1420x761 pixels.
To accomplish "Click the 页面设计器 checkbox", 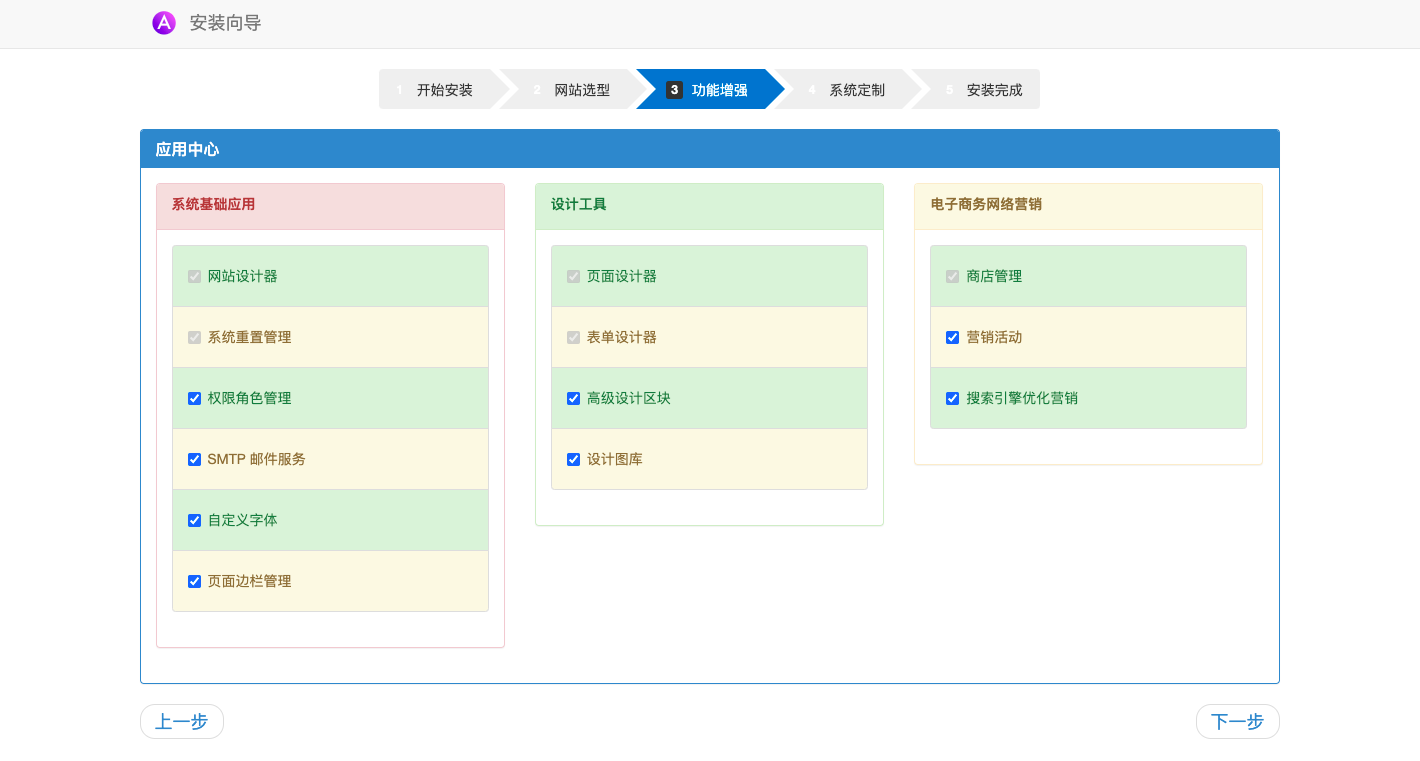I will pos(574,276).
